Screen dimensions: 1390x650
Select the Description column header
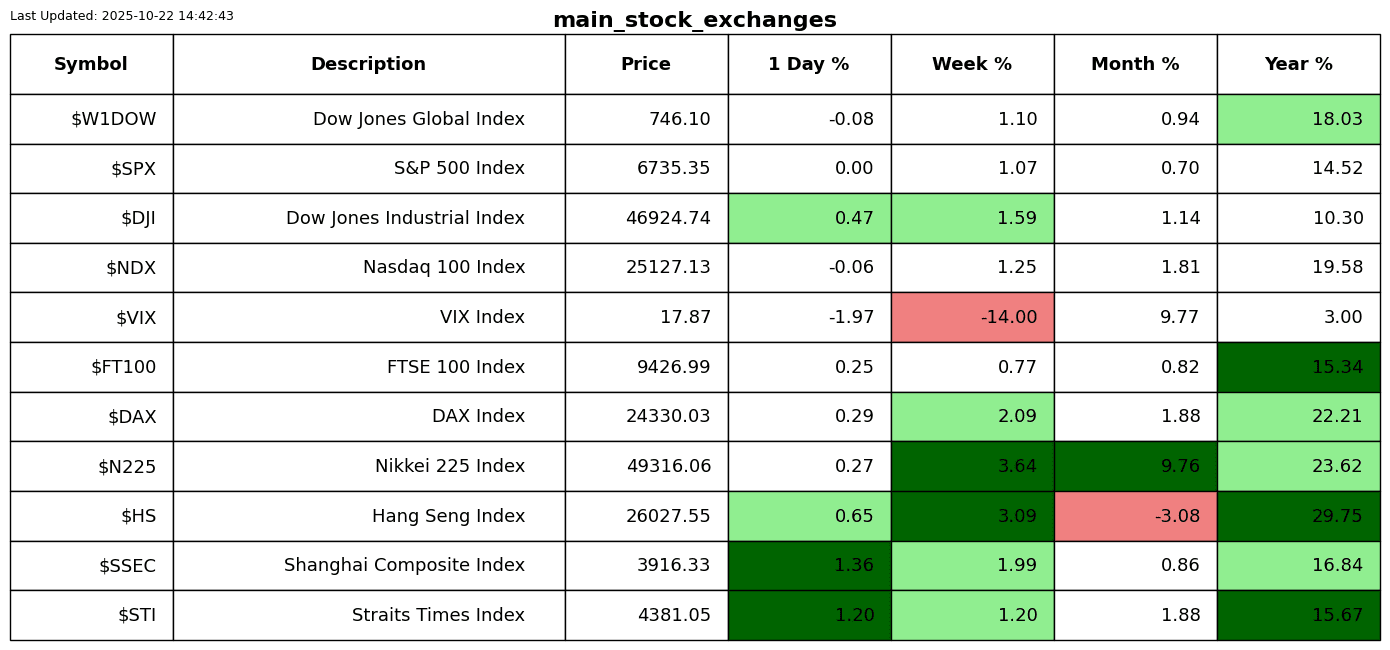tap(368, 64)
